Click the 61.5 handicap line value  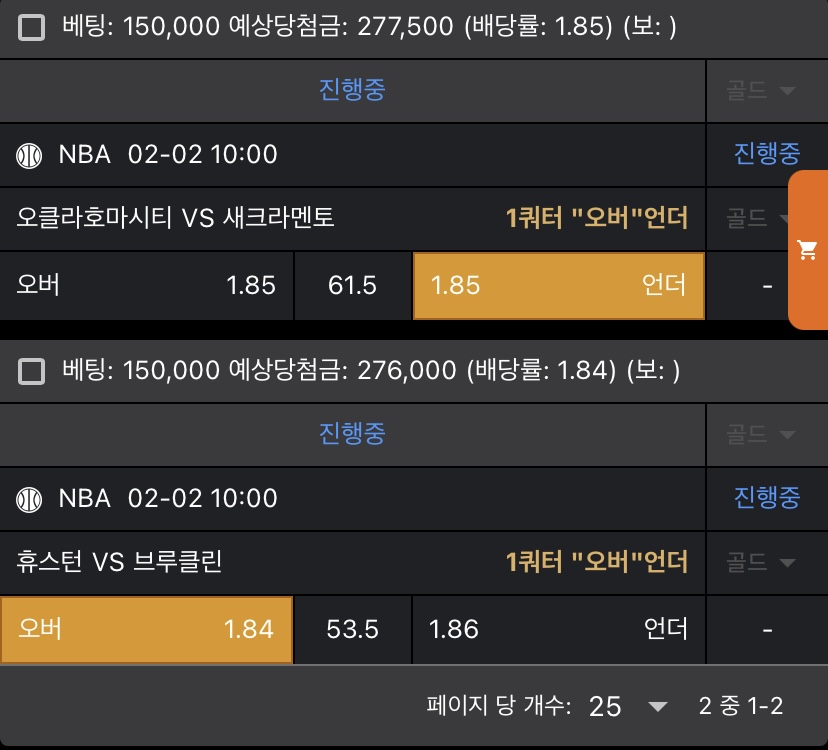click(352, 286)
